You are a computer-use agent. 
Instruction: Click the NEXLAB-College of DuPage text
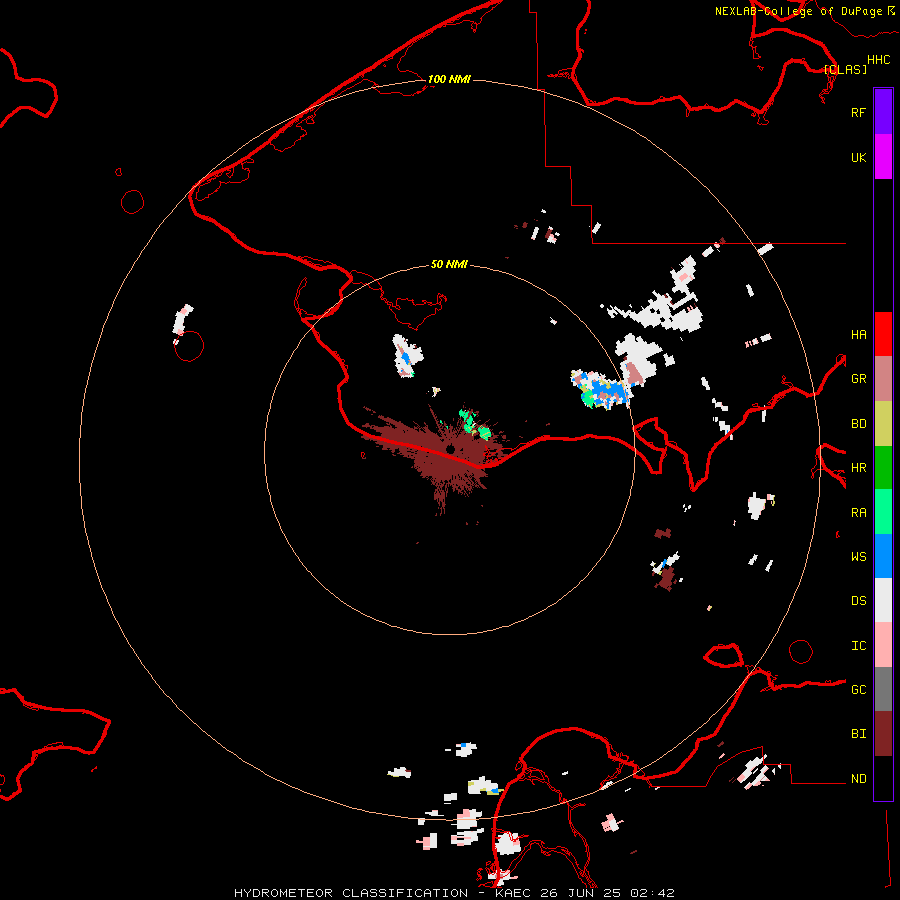[798, 11]
